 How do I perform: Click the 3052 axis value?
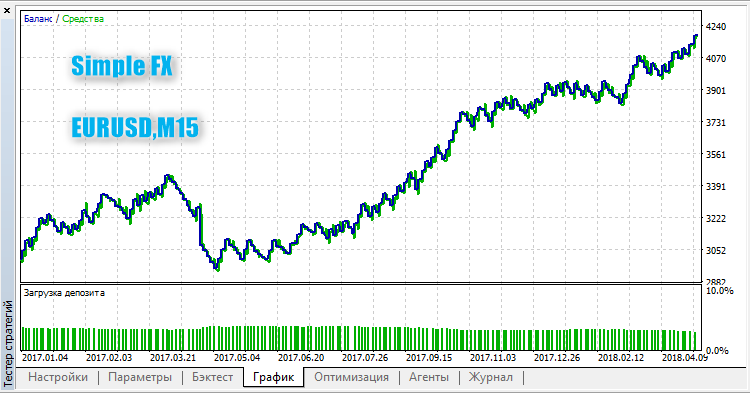pyautogui.click(x=716, y=251)
